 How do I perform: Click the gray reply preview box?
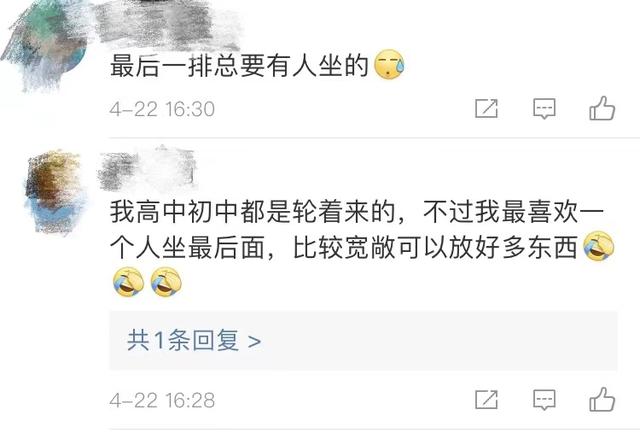(x=363, y=340)
